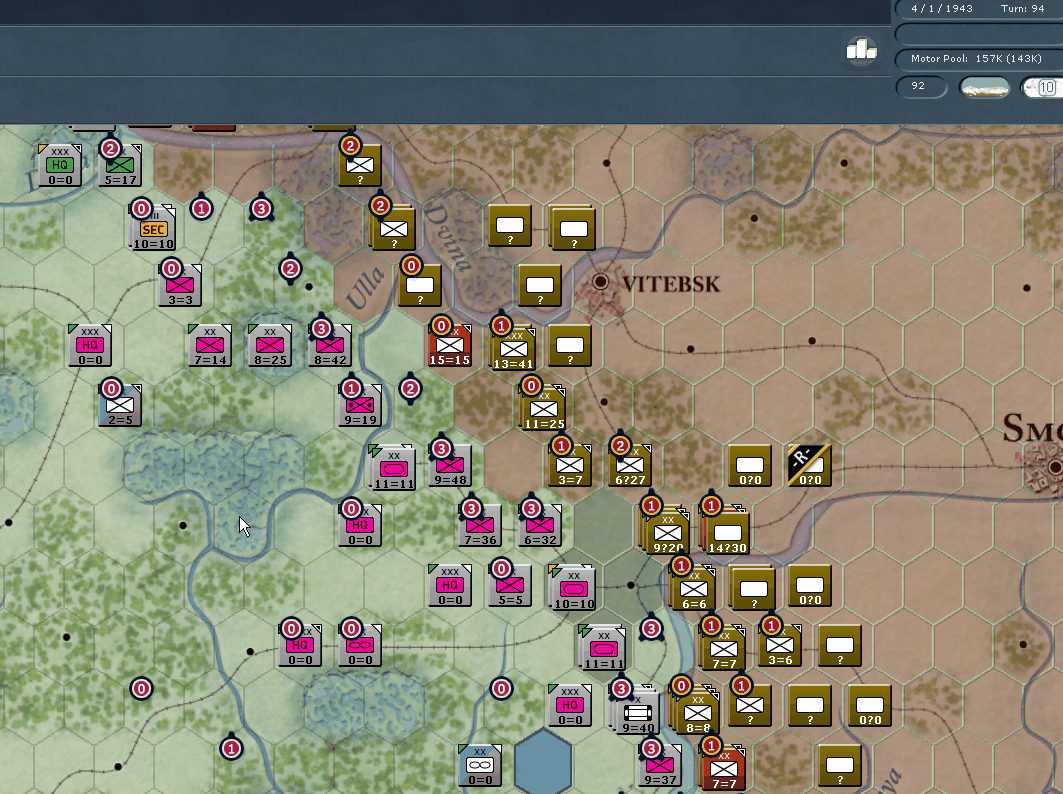The image size is (1063, 794).
Task: Select the Soviet 6?27 rifle unit
Action: click(630, 466)
